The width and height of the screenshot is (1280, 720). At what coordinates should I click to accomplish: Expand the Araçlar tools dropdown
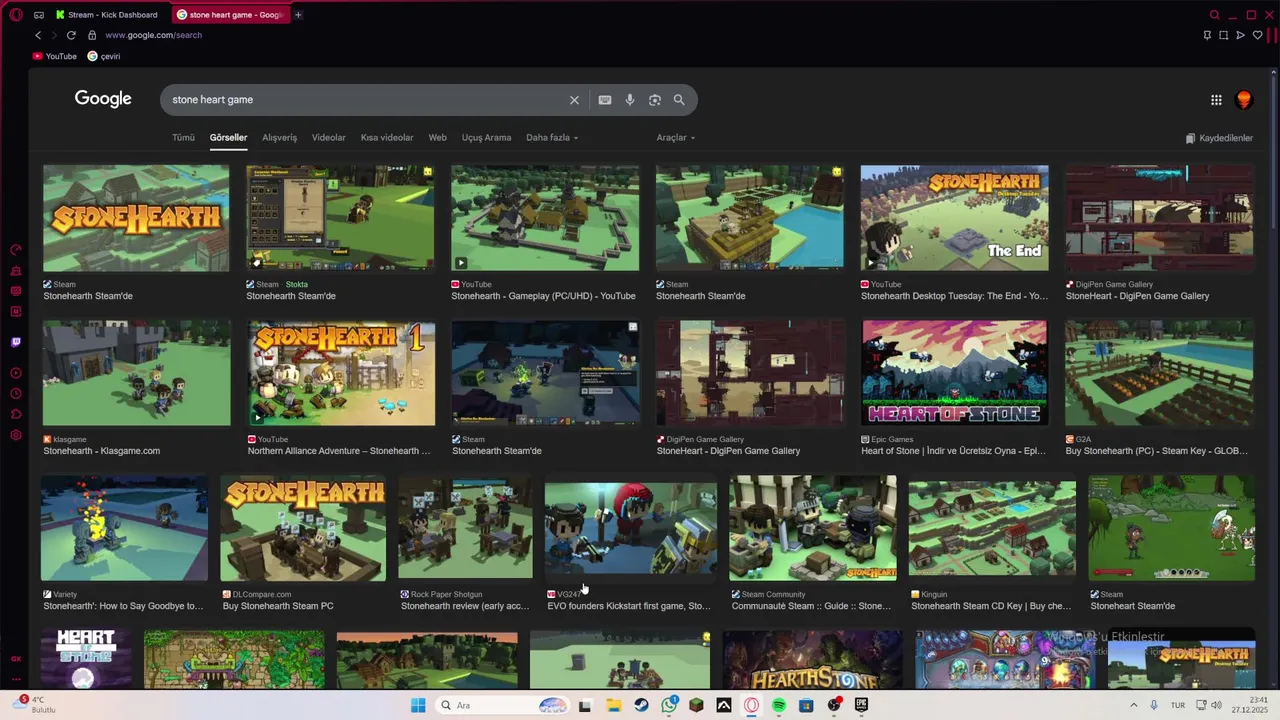[676, 138]
